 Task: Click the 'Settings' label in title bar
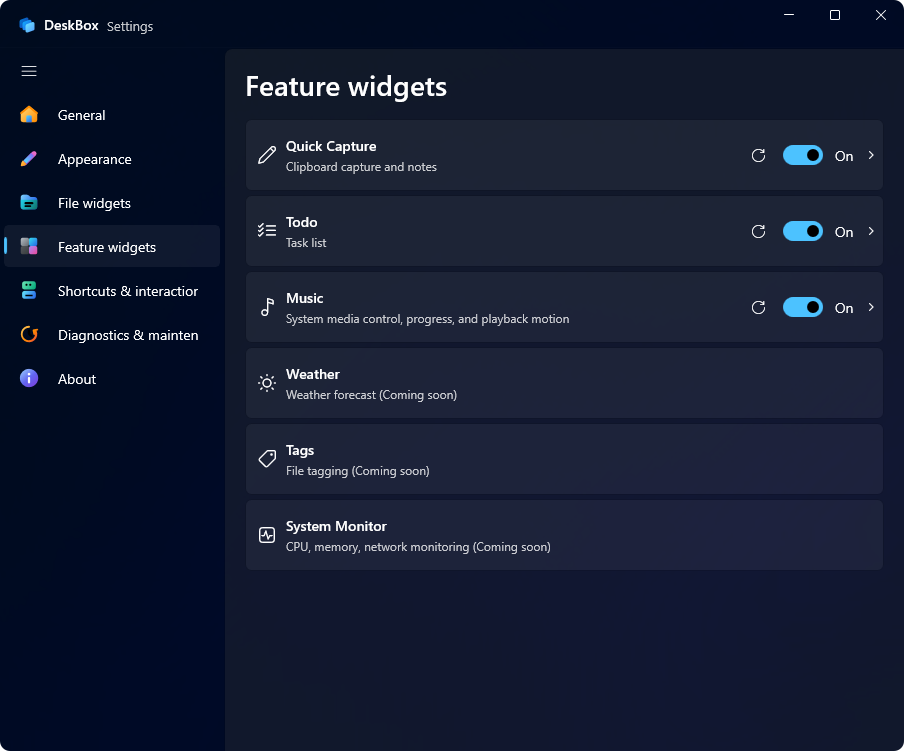(130, 27)
